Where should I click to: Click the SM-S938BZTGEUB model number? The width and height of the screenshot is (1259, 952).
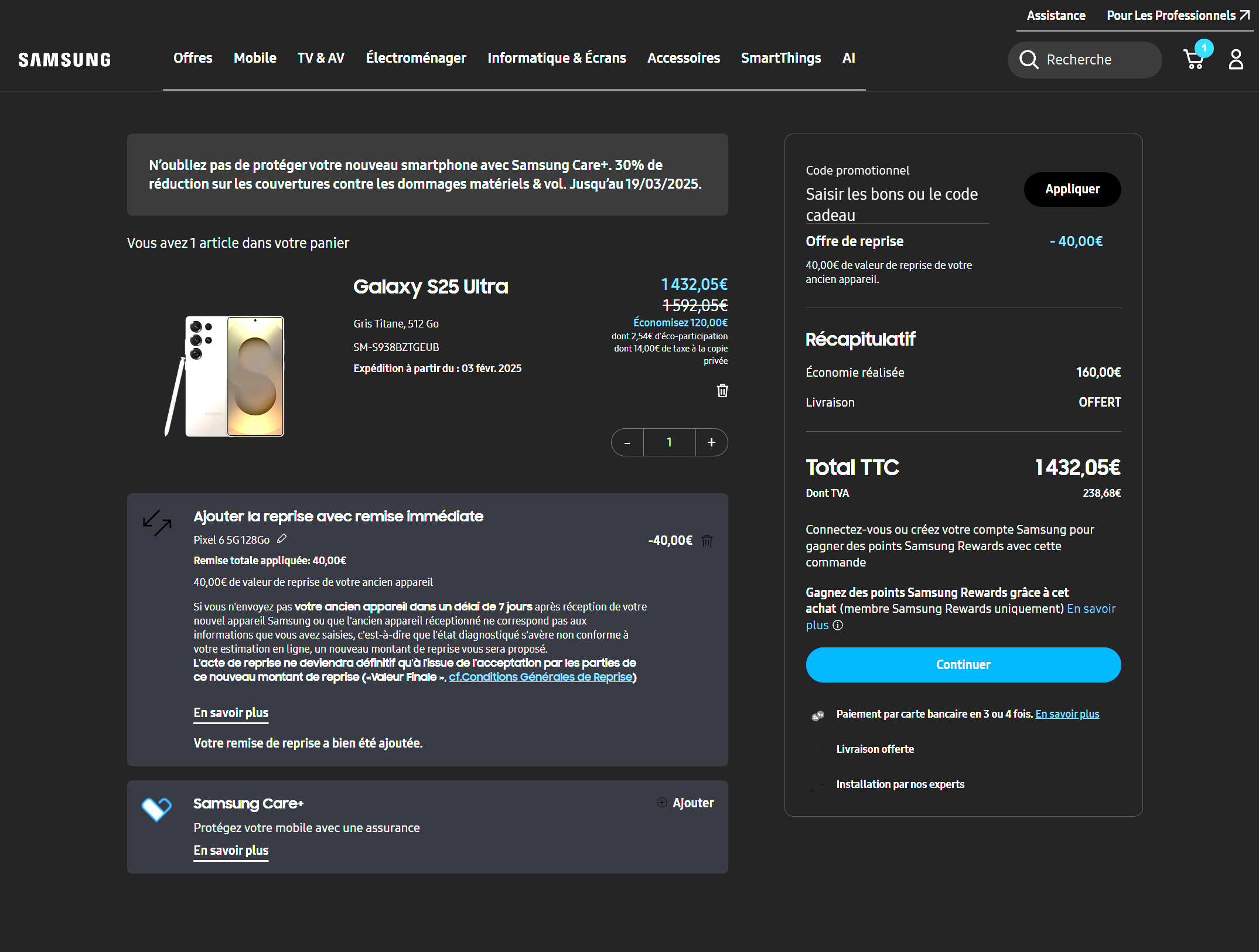396,347
